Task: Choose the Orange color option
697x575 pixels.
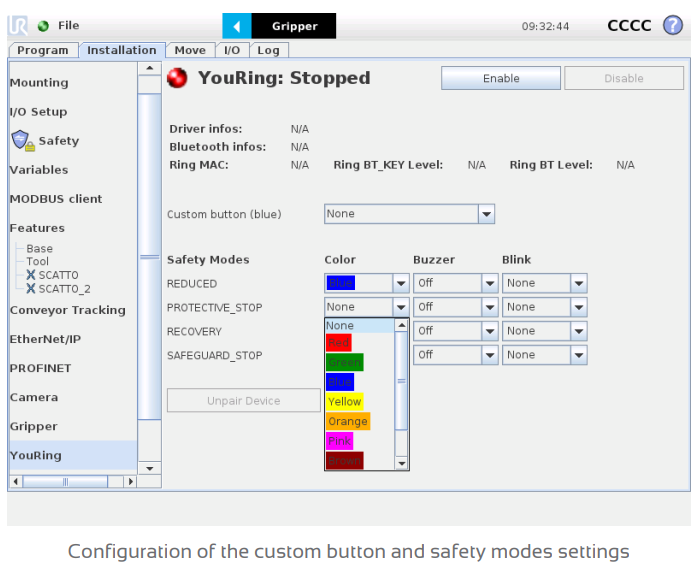Action: (348, 421)
